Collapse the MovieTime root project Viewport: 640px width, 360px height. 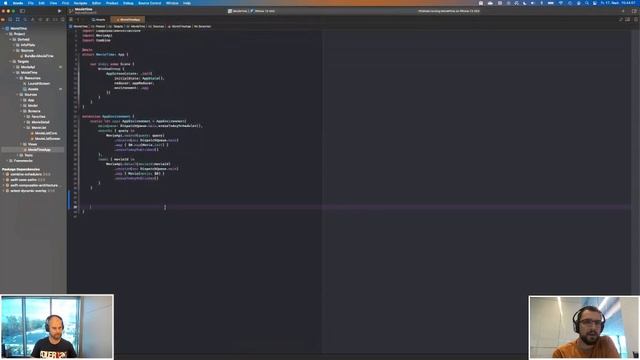pyautogui.click(x=3, y=29)
